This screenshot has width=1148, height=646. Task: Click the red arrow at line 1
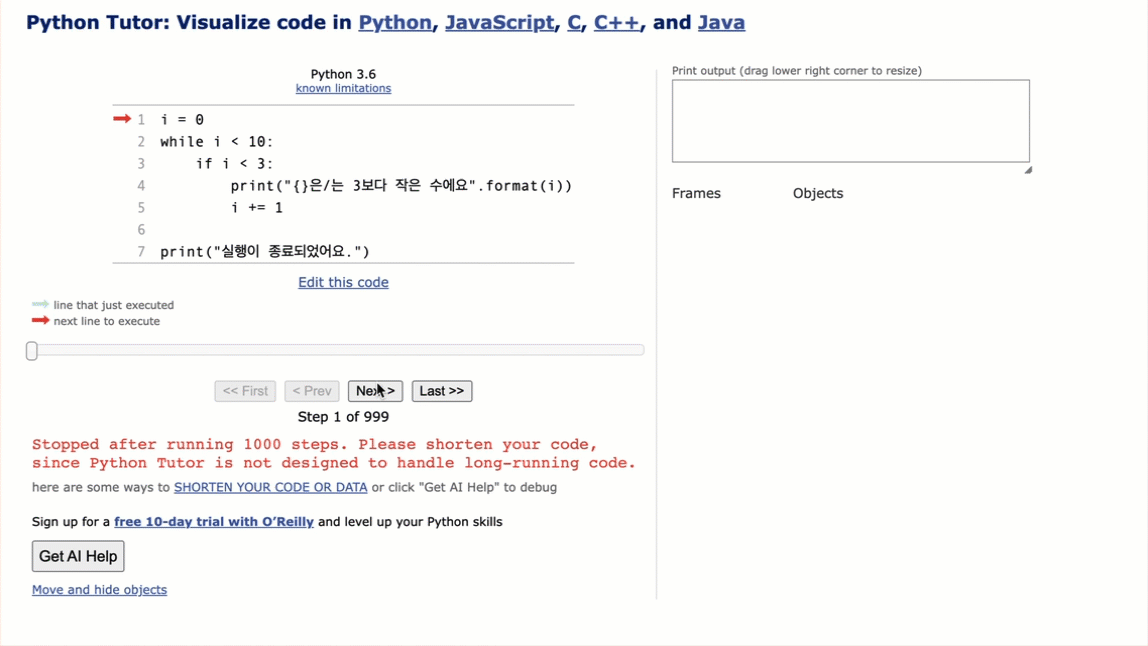click(122, 119)
